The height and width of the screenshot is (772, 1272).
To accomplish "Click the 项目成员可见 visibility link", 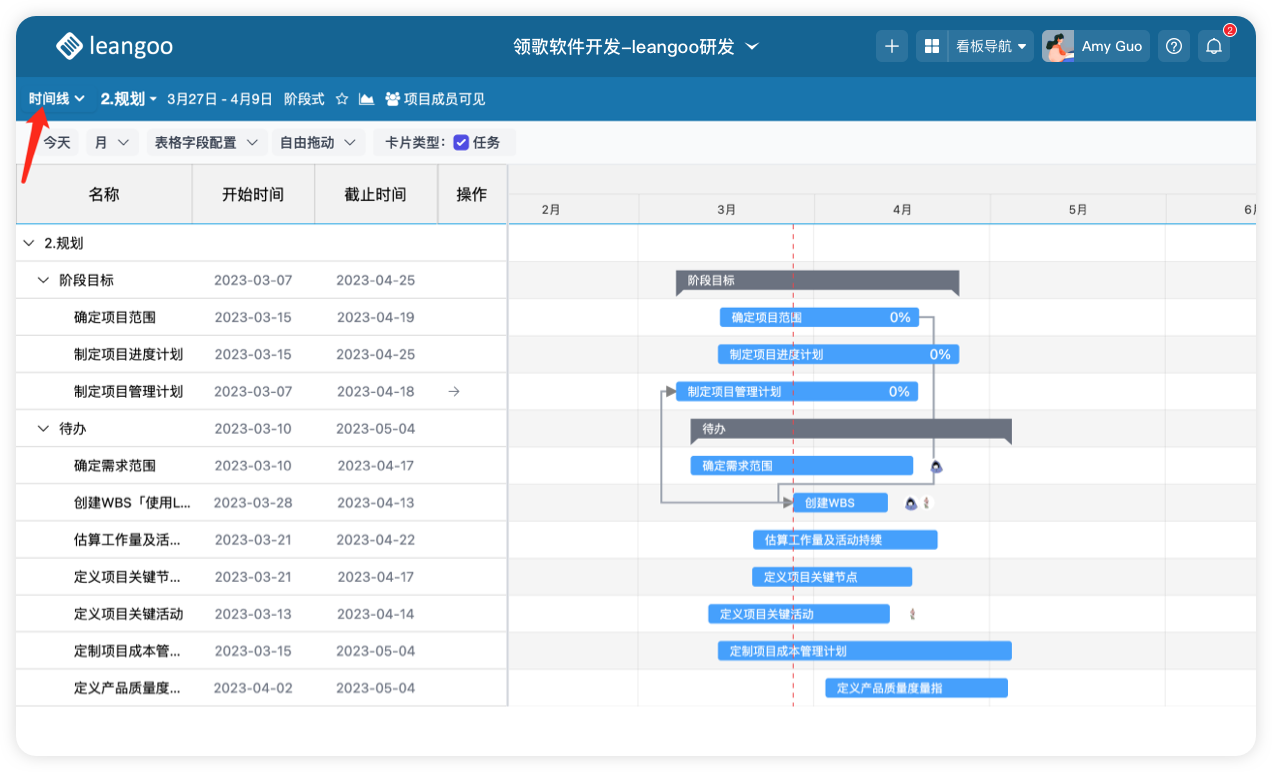I will point(435,99).
